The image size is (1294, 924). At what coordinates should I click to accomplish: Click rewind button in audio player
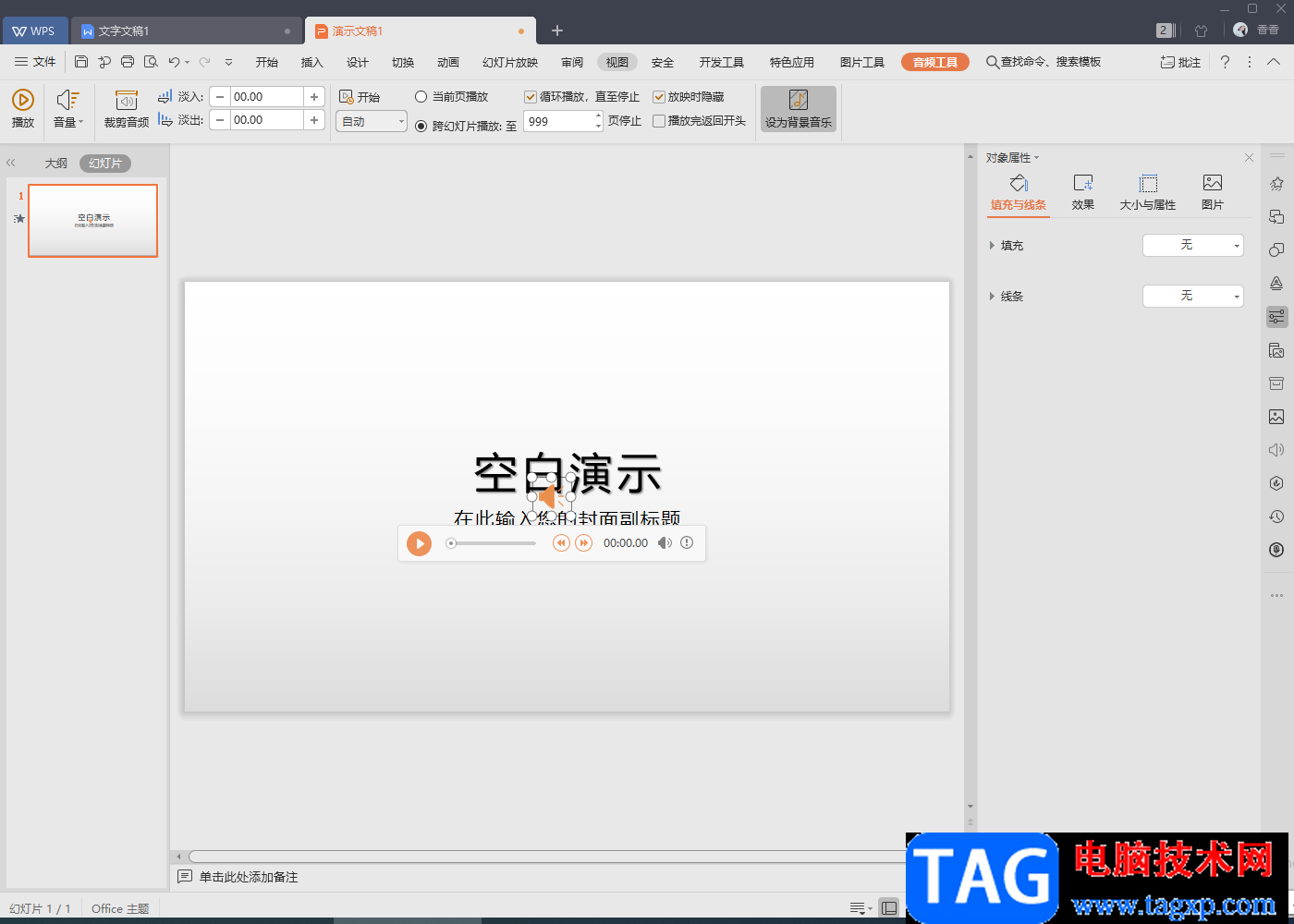(x=561, y=543)
